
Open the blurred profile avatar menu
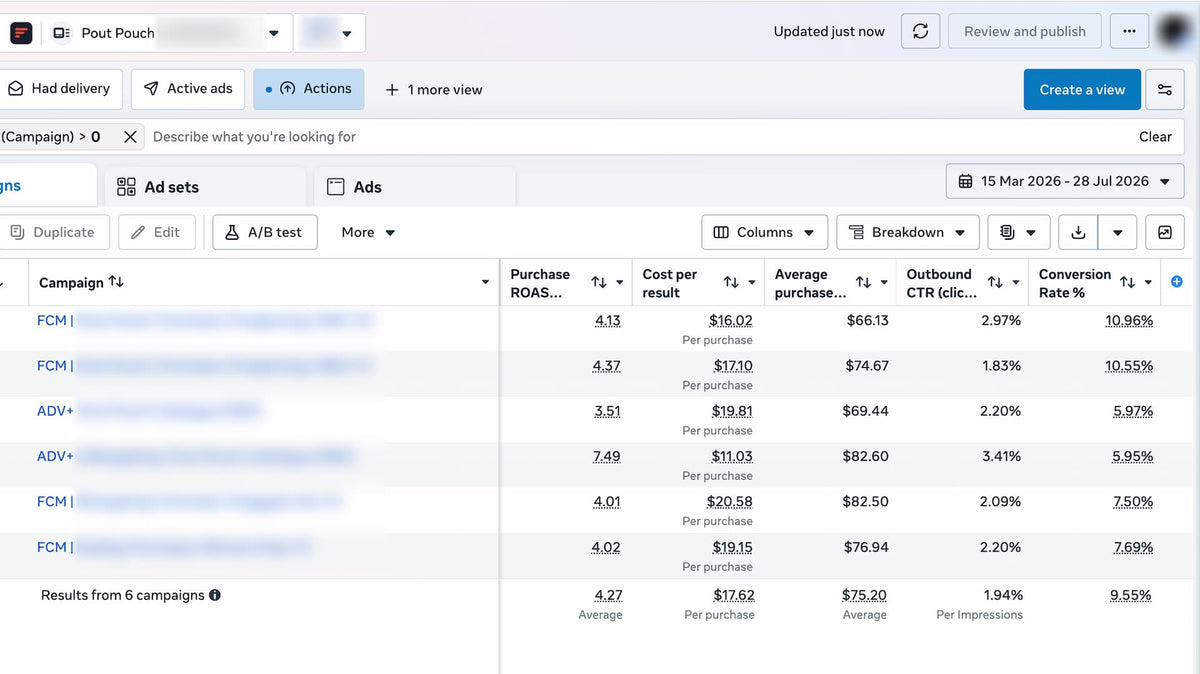click(1173, 31)
